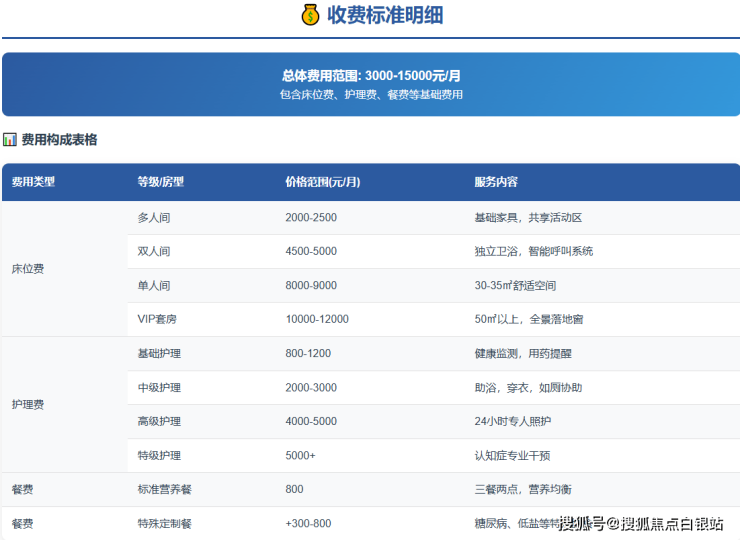Click the VIP套房 row label
Screen dimensions: 740x540
(159, 320)
